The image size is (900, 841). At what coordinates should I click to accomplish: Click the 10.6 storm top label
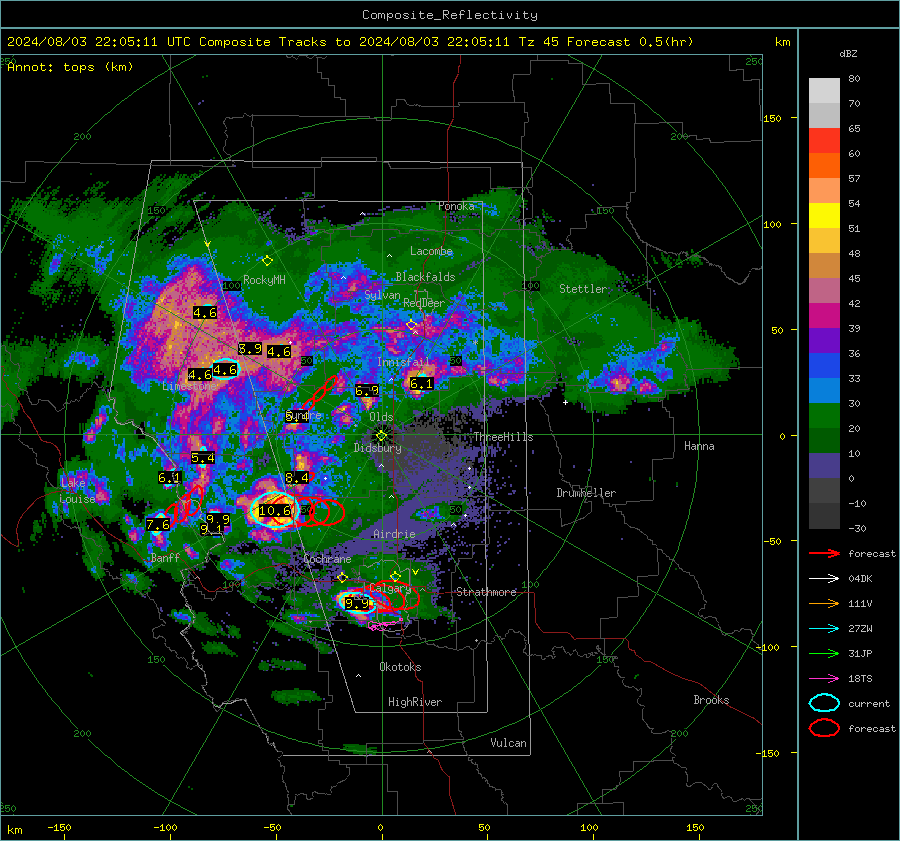(x=275, y=510)
